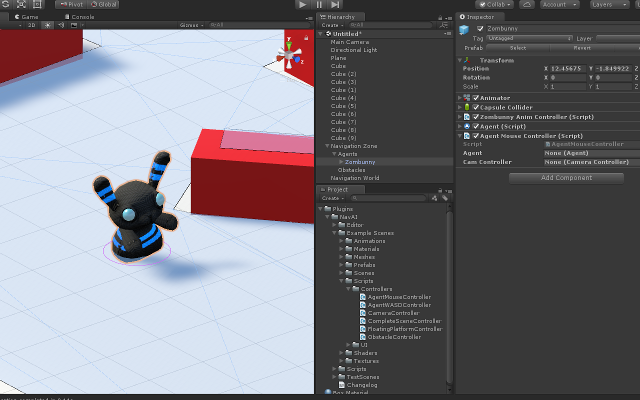Click the Zombunny name field in Inspector
The width and height of the screenshot is (640, 400).
coord(563,29)
